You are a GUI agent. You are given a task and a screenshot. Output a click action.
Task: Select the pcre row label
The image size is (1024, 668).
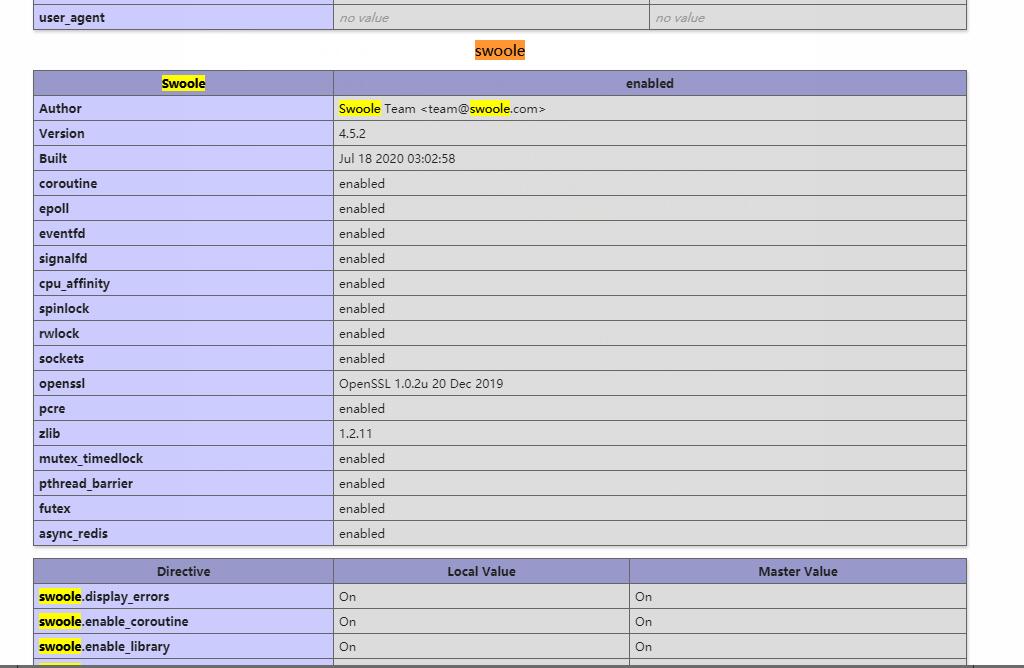click(52, 409)
